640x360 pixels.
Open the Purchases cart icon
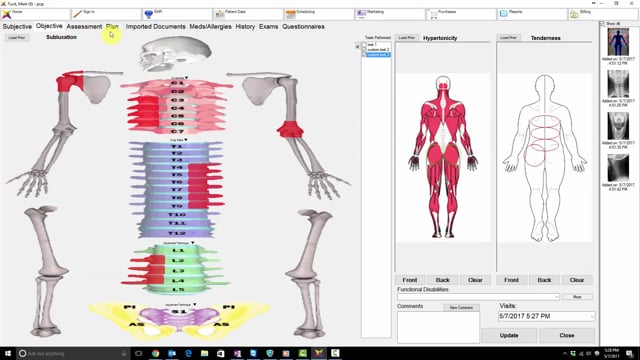[433, 15]
